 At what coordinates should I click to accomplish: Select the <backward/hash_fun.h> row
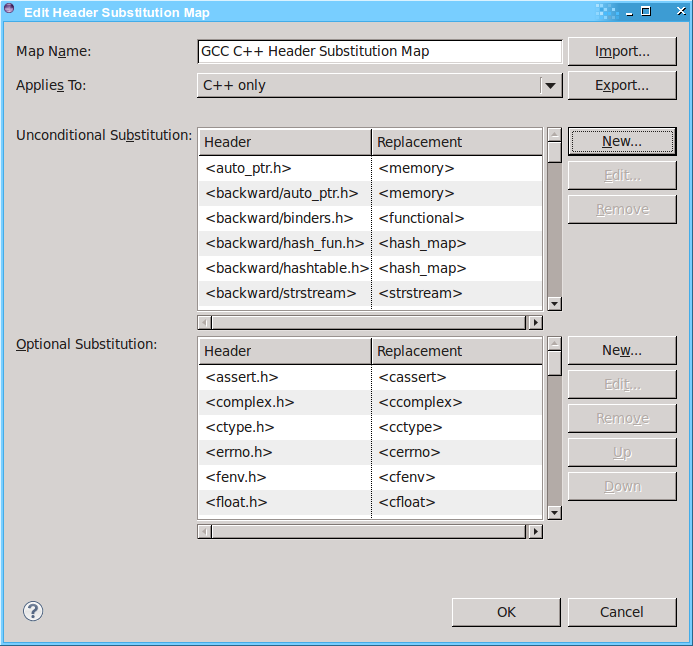pos(370,243)
